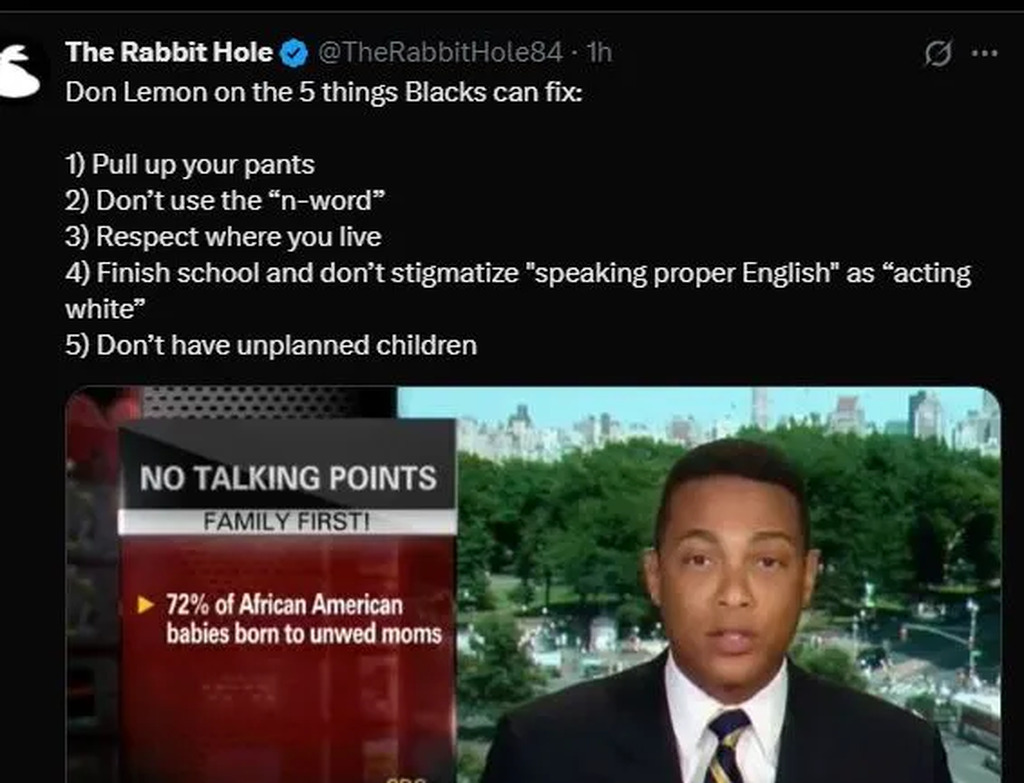Click the orange bullet arrow beside 72% statistic
The height and width of the screenshot is (783, 1024).
click(x=146, y=605)
